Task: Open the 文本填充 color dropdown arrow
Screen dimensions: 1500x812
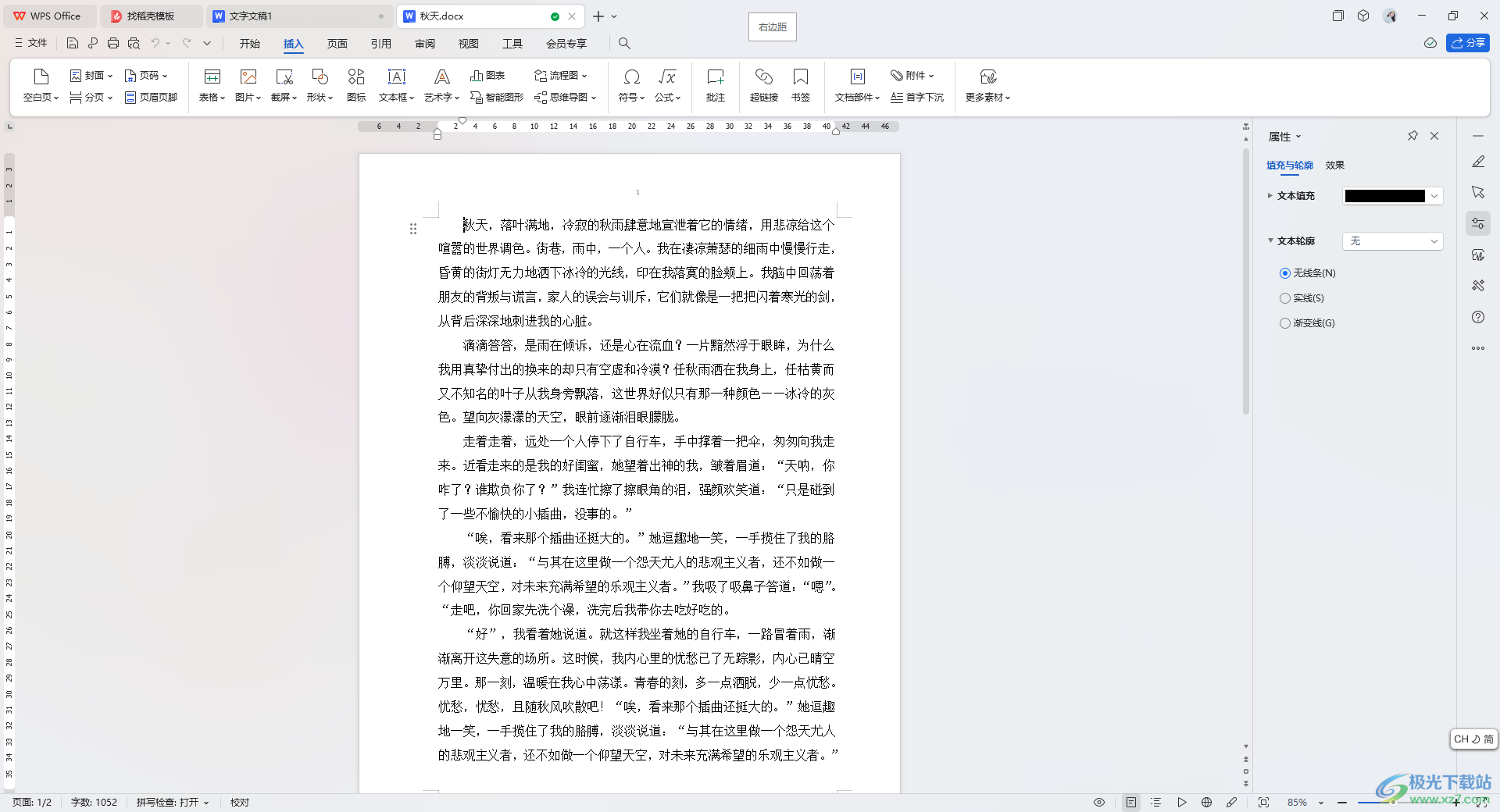Action: 1434,196
